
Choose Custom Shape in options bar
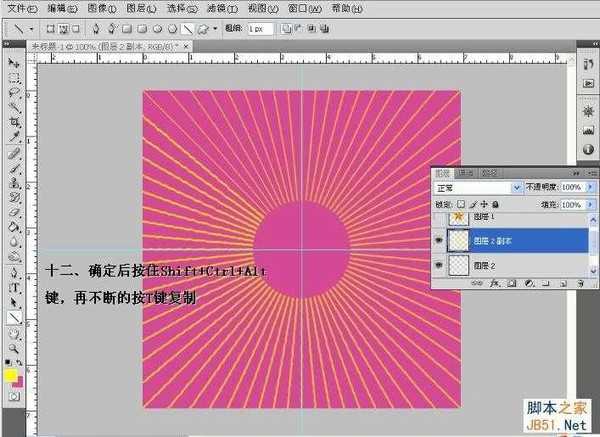tap(202, 29)
